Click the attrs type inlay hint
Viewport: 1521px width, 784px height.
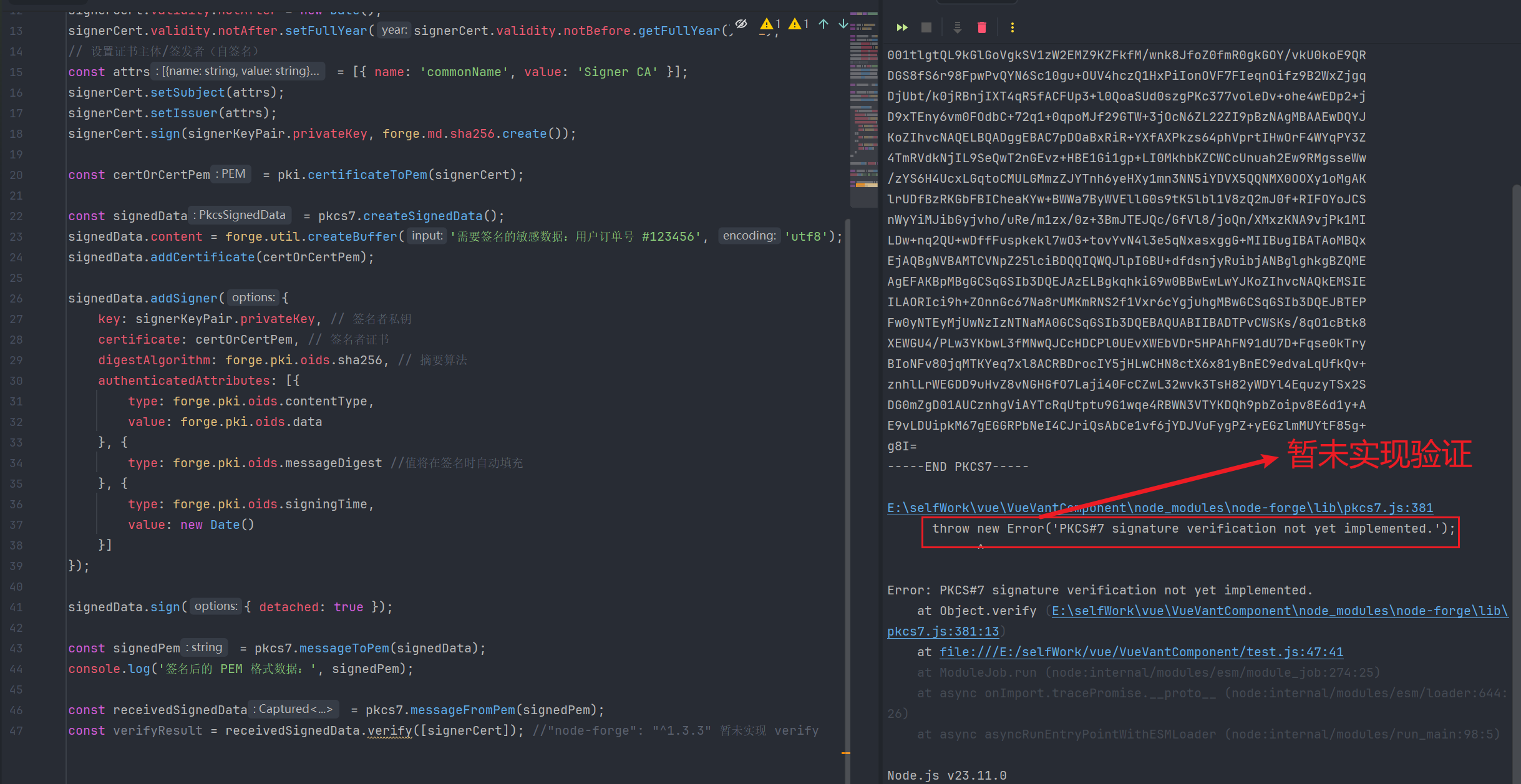[239, 71]
